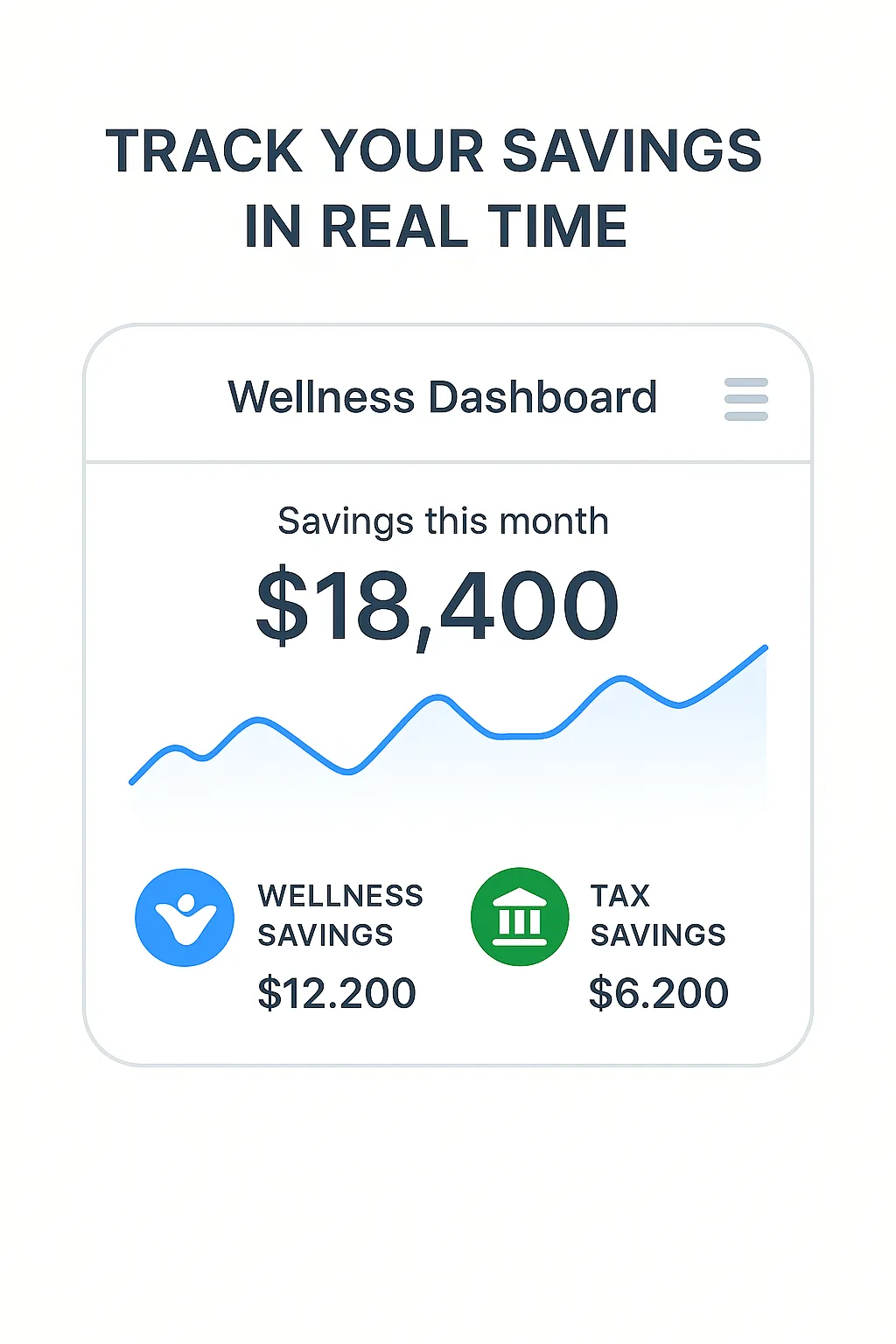Select the TAX SAVINGS label

coord(658,915)
